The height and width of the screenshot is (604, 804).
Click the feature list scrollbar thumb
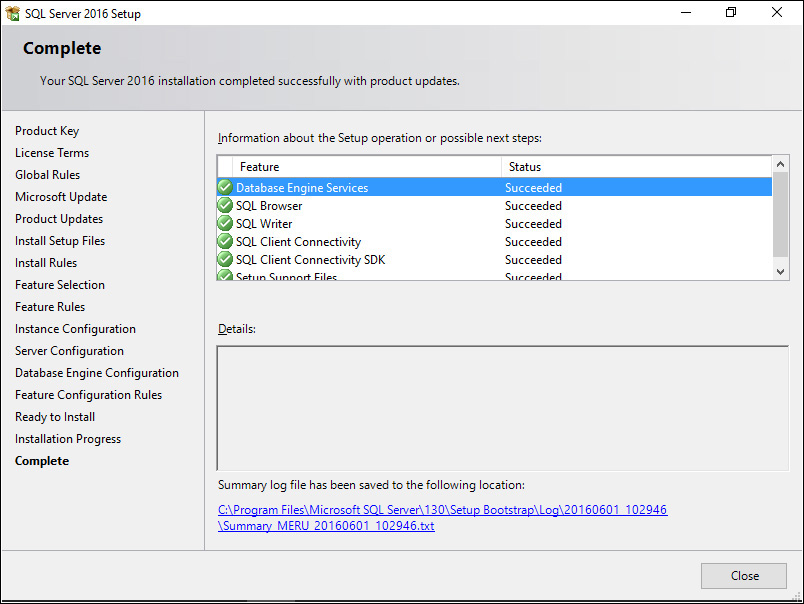click(781, 214)
